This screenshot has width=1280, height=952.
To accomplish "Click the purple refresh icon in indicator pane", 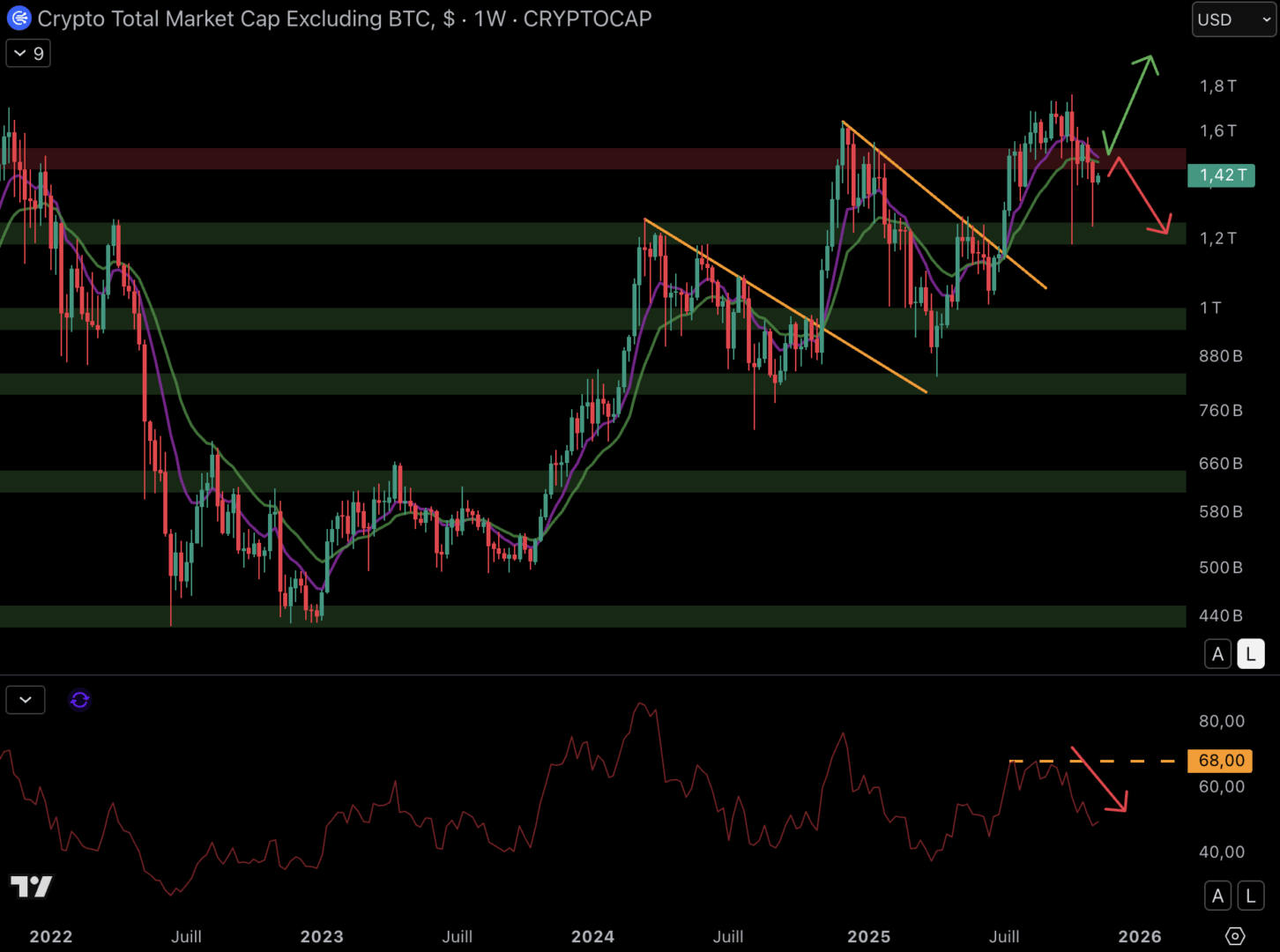I will pos(80,700).
